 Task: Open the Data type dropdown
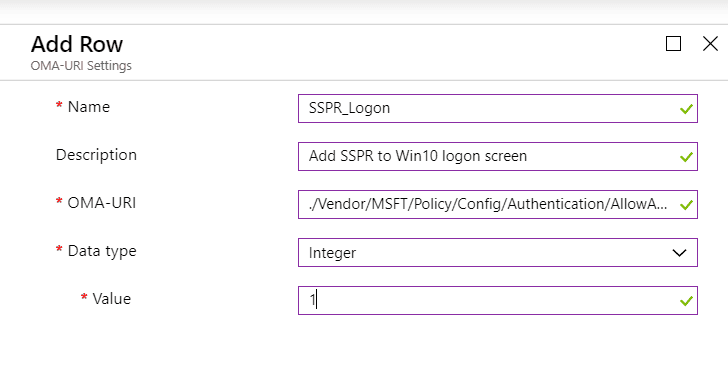tap(498, 253)
